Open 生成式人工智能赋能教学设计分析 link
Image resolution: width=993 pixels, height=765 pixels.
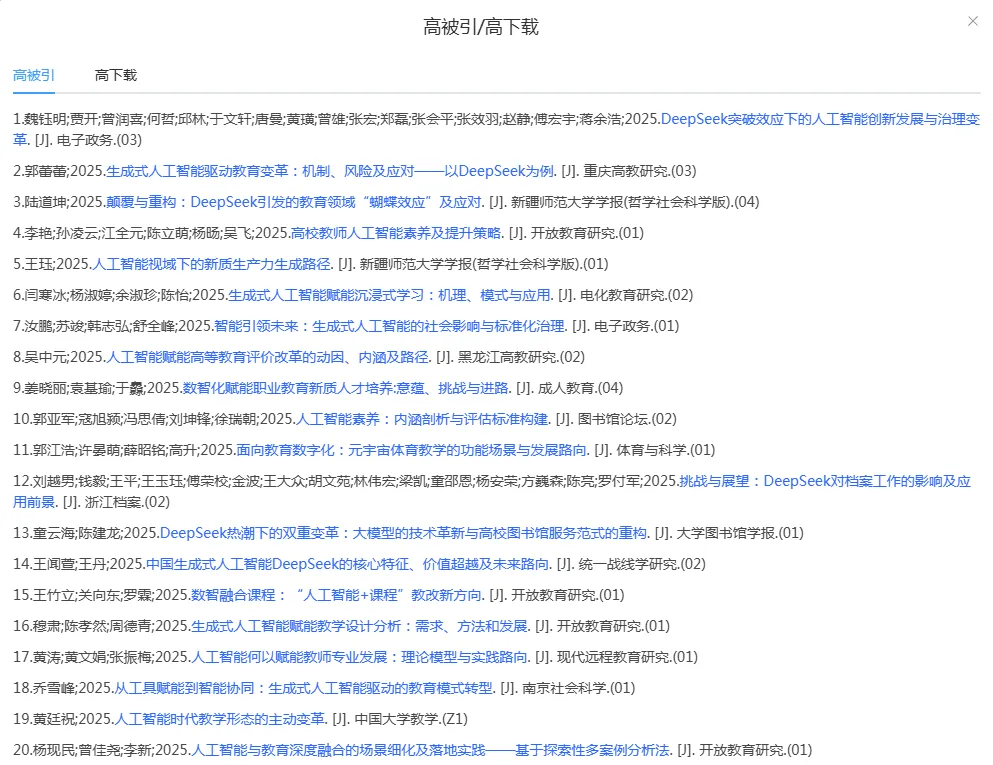coord(359,626)
